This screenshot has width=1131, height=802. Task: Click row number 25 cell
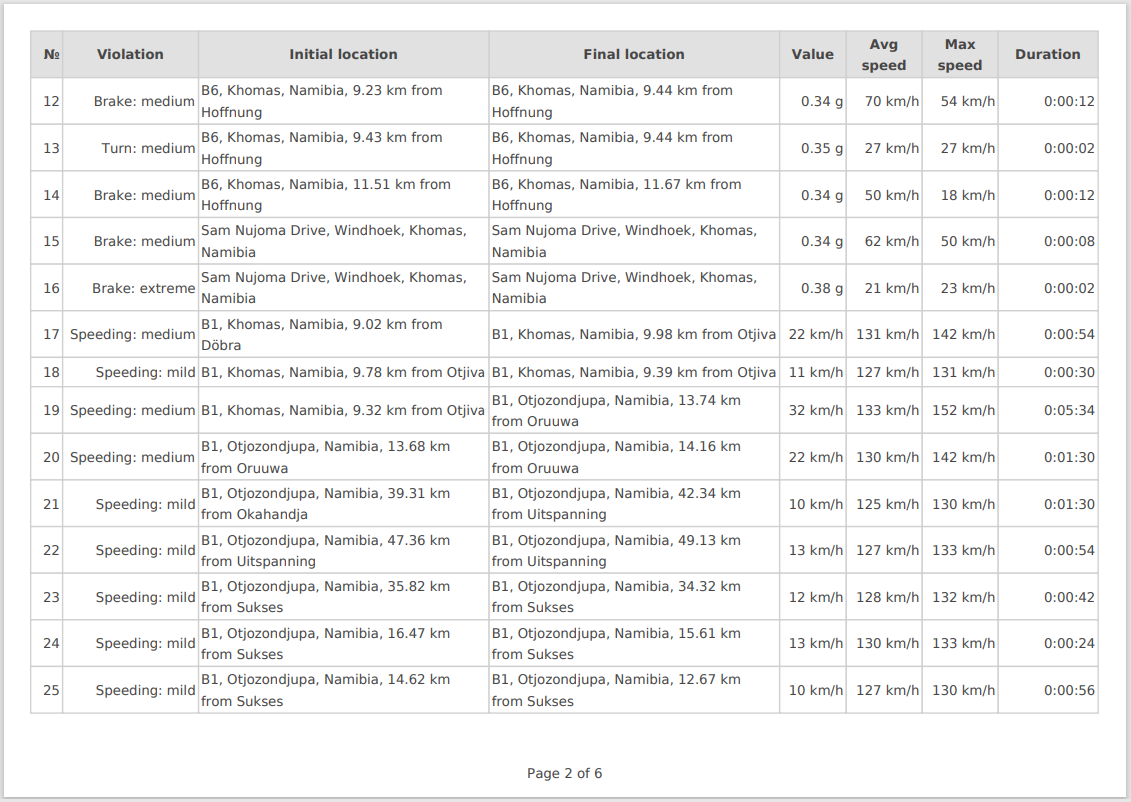click(x=52, y=690)
